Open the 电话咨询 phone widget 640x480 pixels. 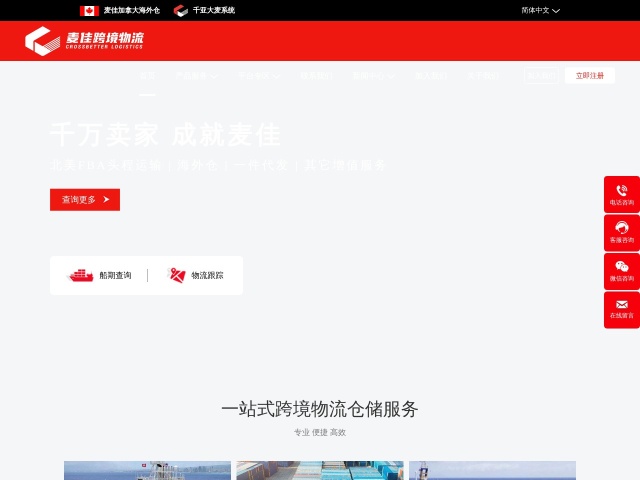tap(622, 194)
